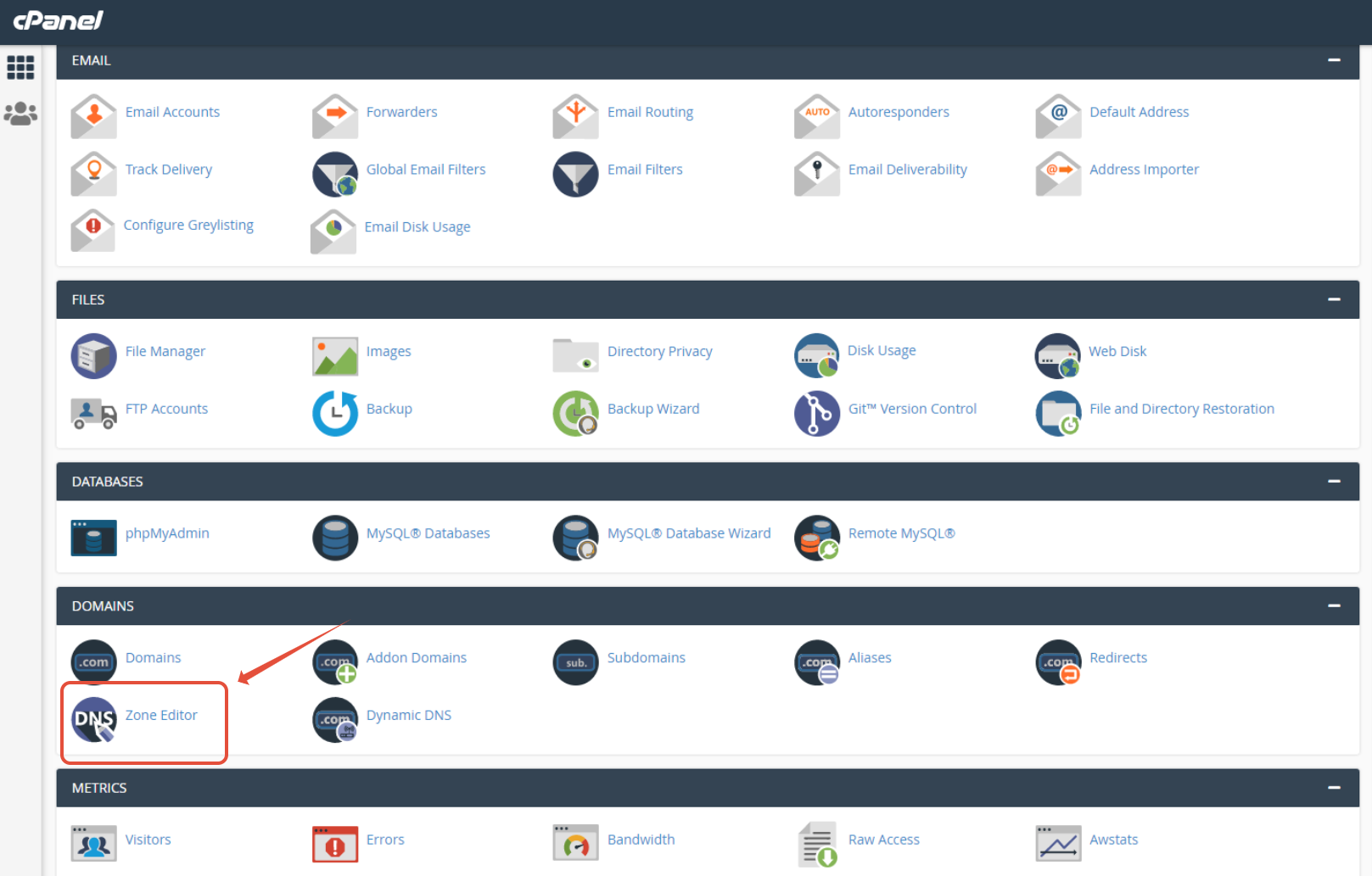Open the sidebar home grid icon
Viewport: 1372px width, 876px height.
pos(20,67)
